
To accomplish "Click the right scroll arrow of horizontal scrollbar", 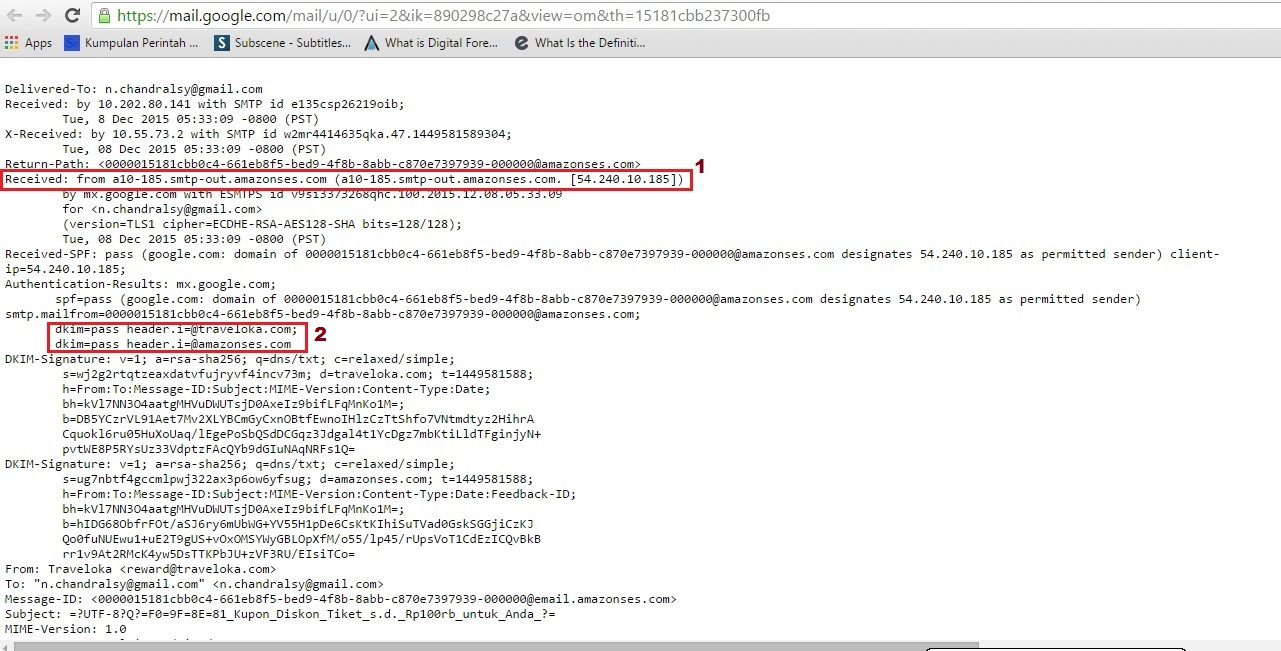I will click(x=1274, y=645).
